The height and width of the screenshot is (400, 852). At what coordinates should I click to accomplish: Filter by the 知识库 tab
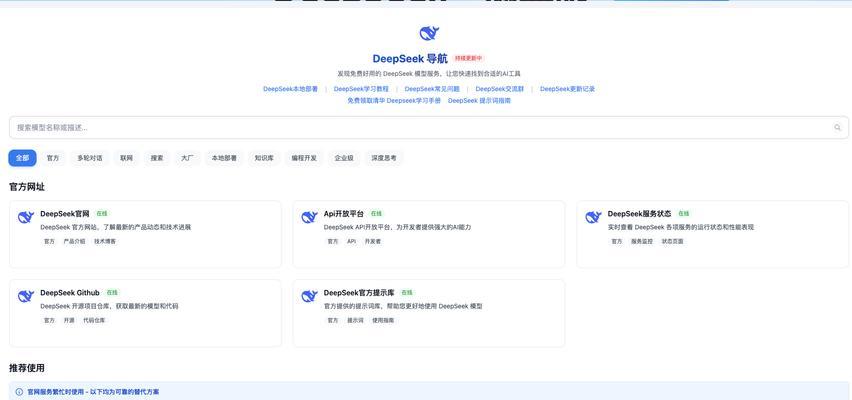point(264,158)
